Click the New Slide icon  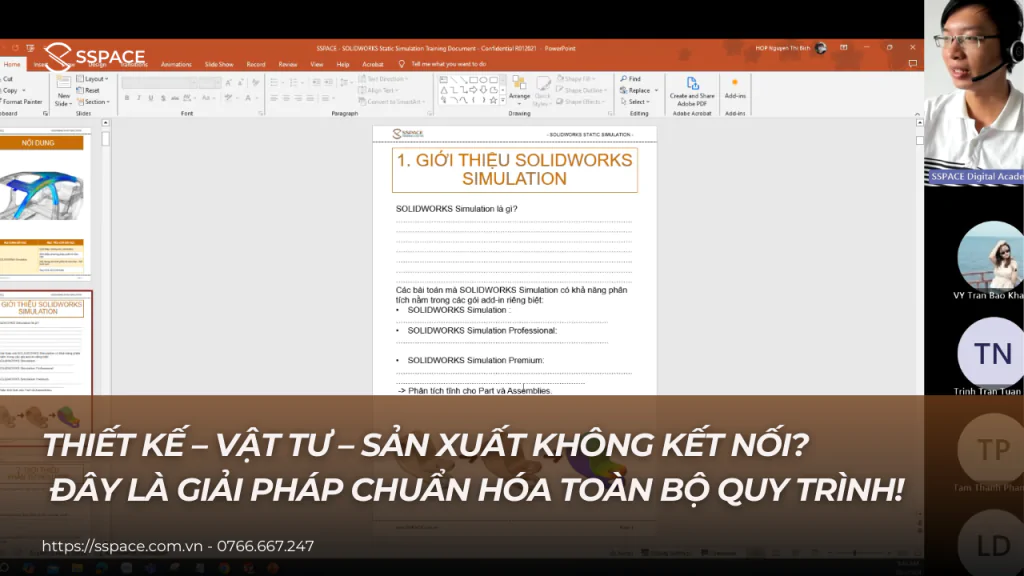(x=63, y=83)
